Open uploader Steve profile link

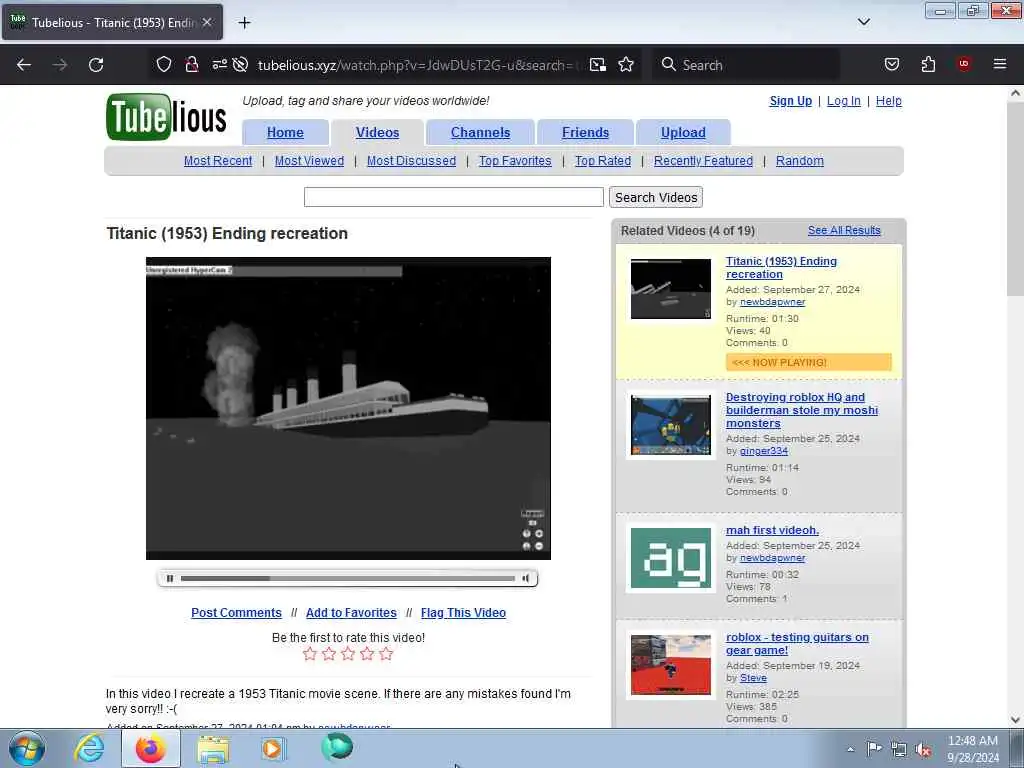(x=753, y=678)
